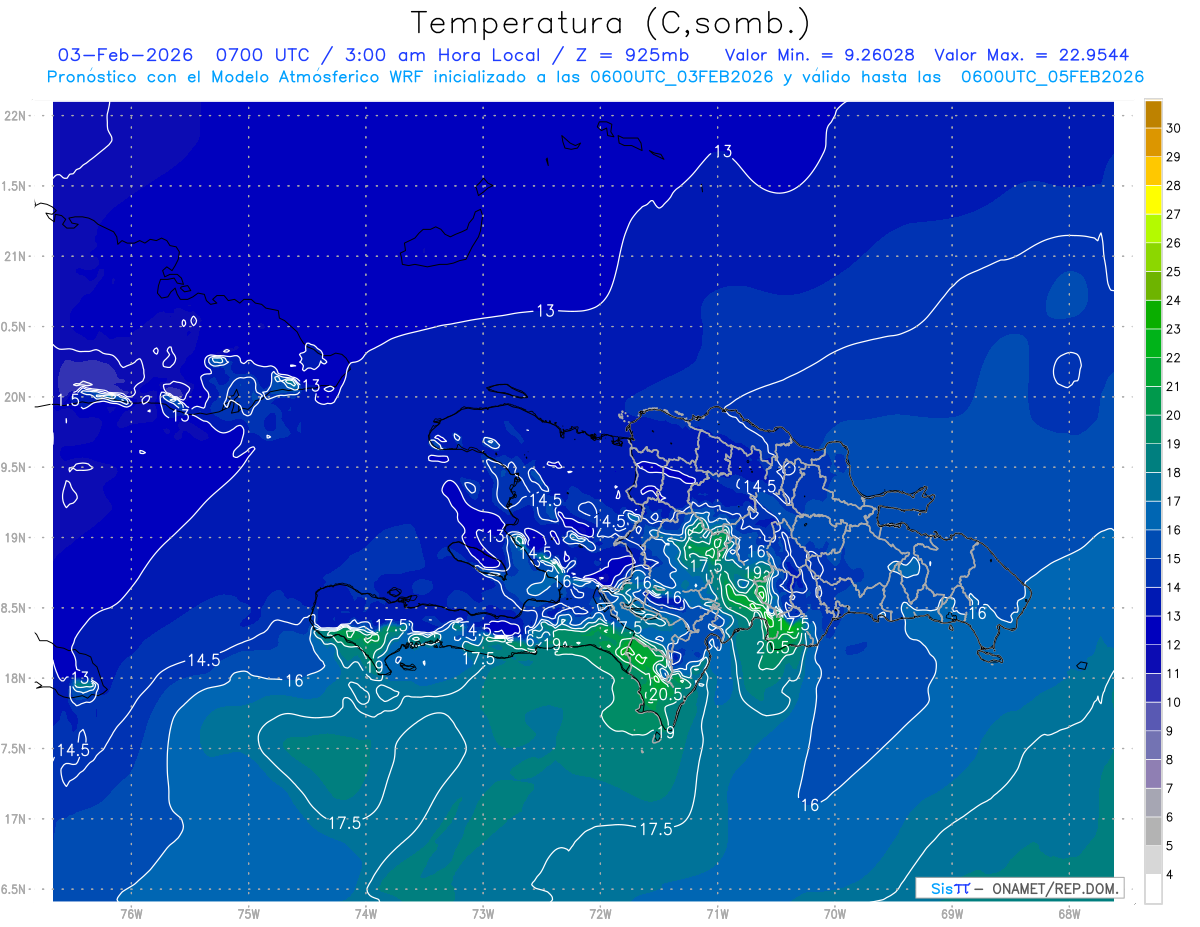The width and height of the screenshot is (1200, 927).
Task: Click the color scale label 4
Action: click(x=1170, y=874)
